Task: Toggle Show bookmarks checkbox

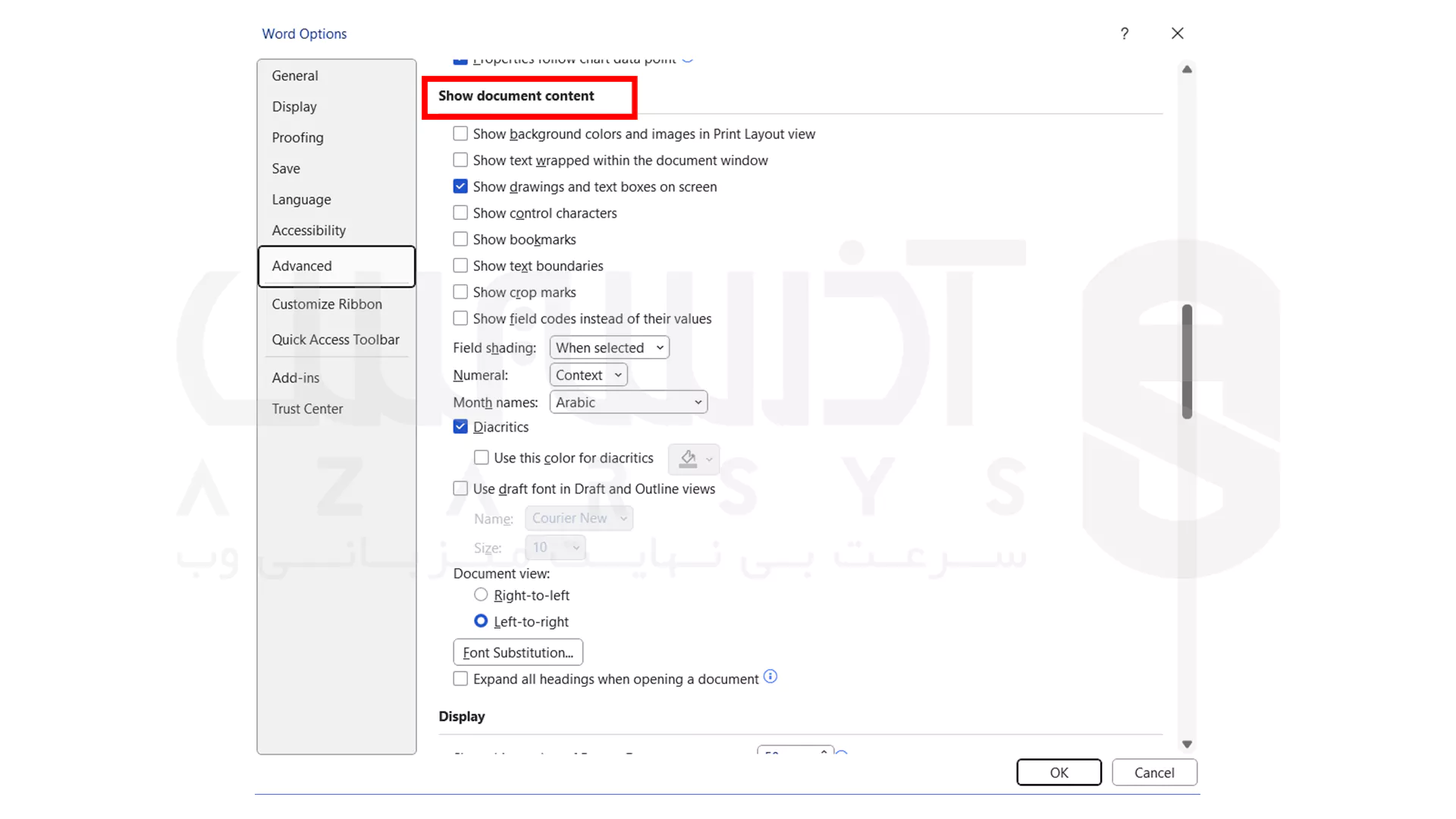Action: pyautogui.click(x=460, y=239)
